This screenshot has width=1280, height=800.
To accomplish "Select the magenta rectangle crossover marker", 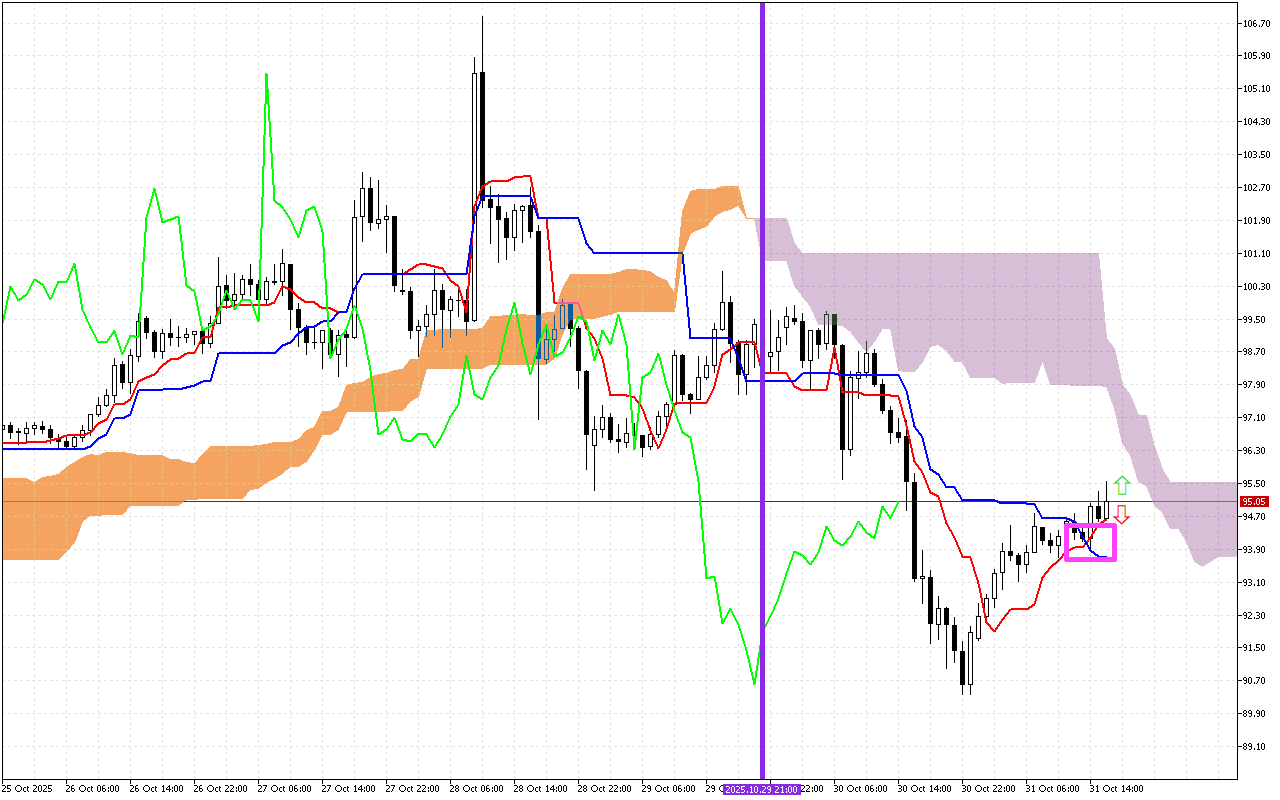I will click(x=1090, y=541).
